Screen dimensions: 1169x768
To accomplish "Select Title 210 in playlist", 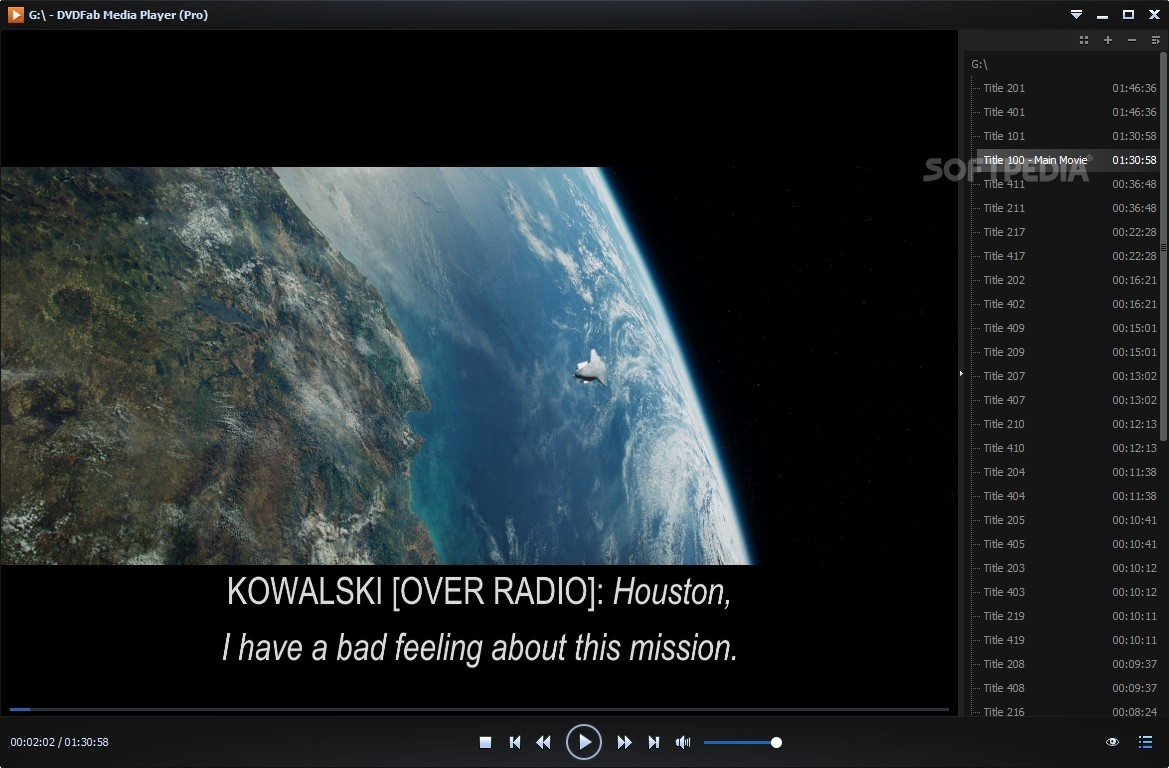I will [x=1068, y=424].
